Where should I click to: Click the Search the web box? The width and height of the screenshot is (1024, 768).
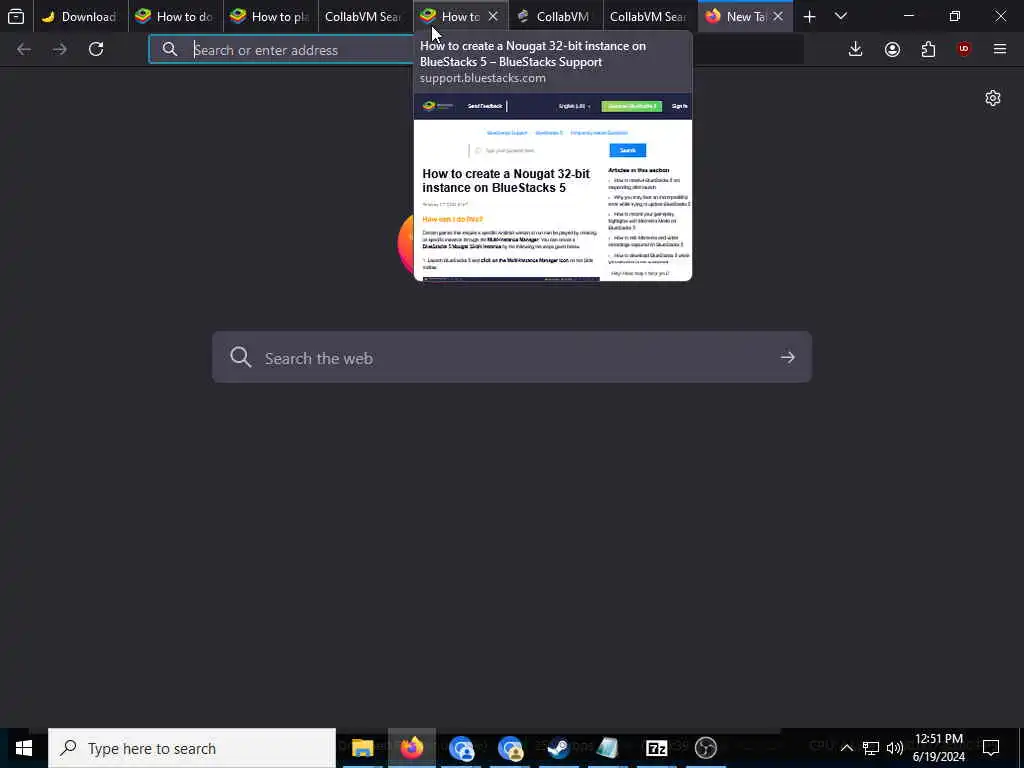point(511,357)
